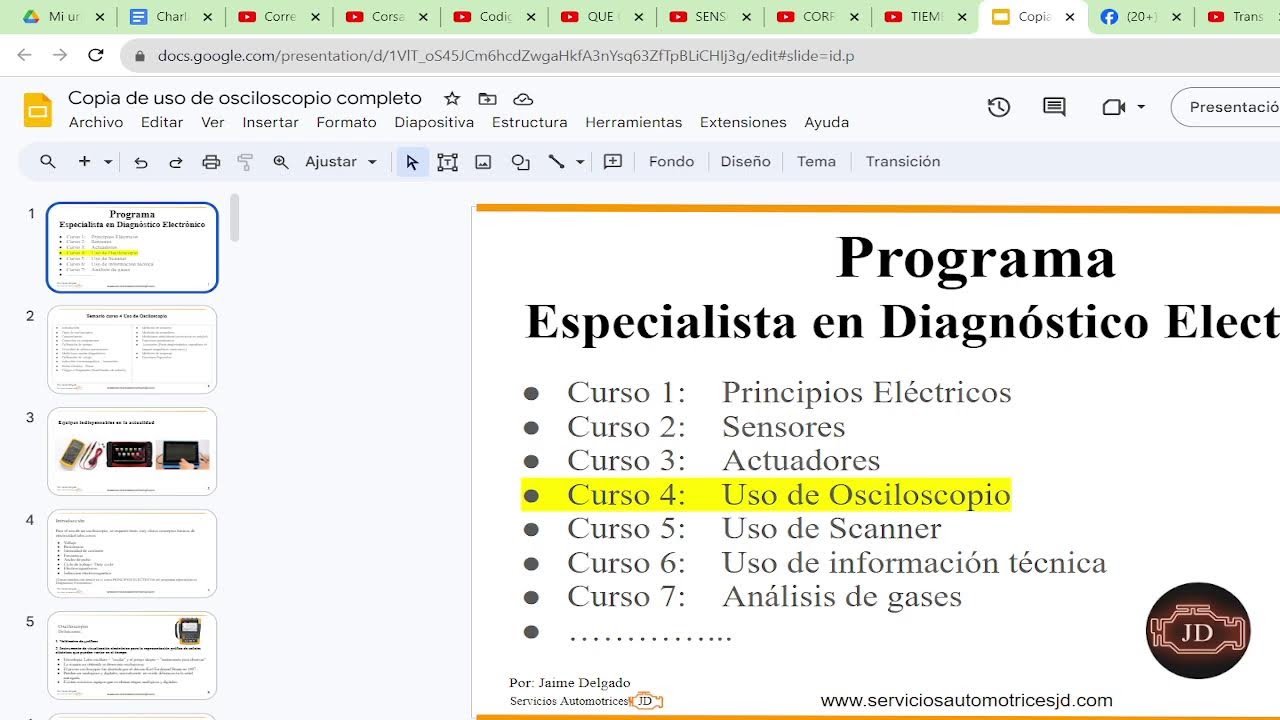Viewport: 1280px width, 720px height.
Task: Open the Diapositiva menu
Action: click(434, 122)
